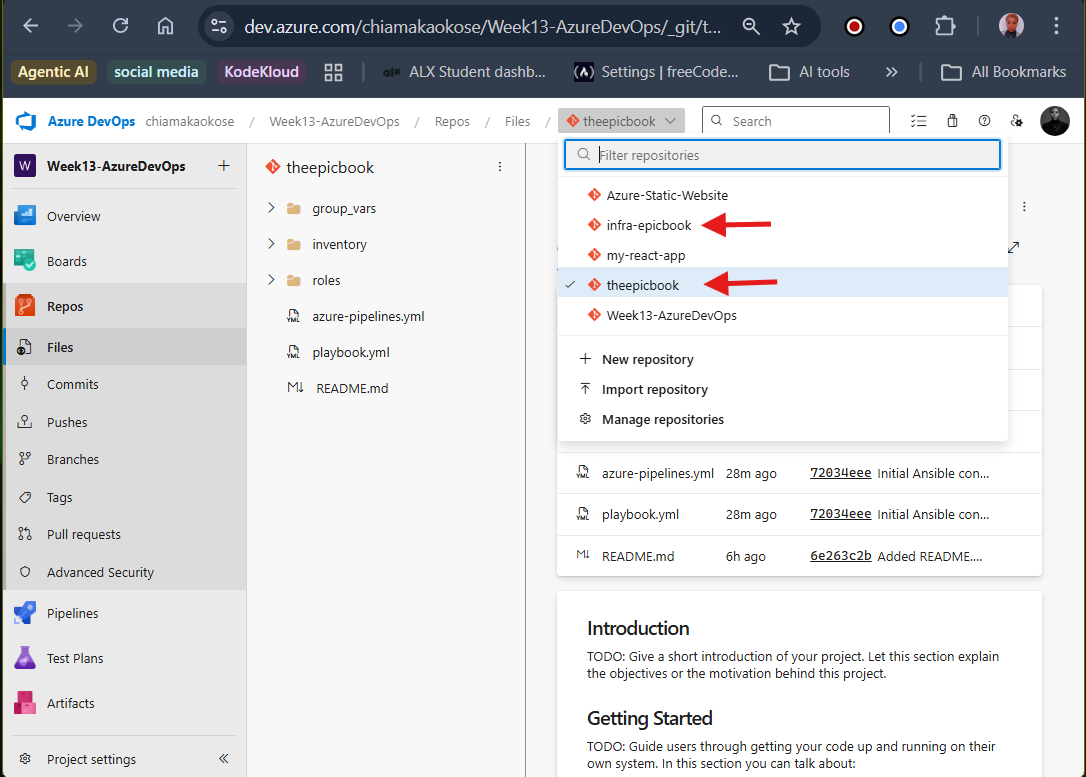The image size is (1086, 777).
Task: Expand the roles folder
Action: tap(272, 280)
